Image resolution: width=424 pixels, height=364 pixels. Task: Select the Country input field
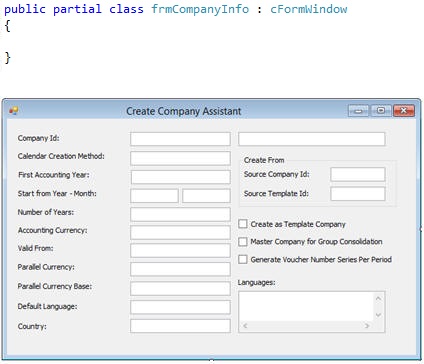180,326
